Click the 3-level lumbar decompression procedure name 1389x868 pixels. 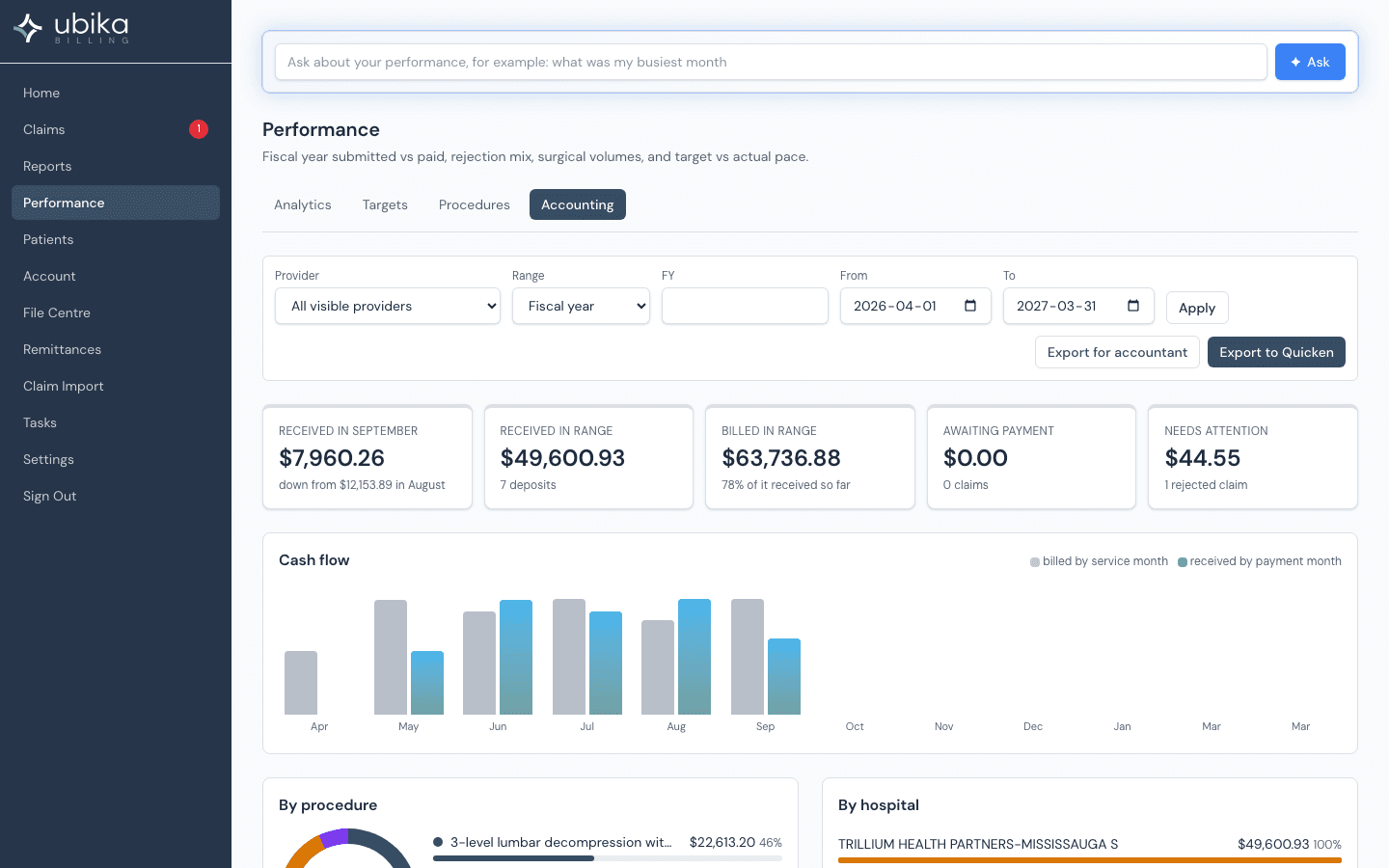pos(561,842)
